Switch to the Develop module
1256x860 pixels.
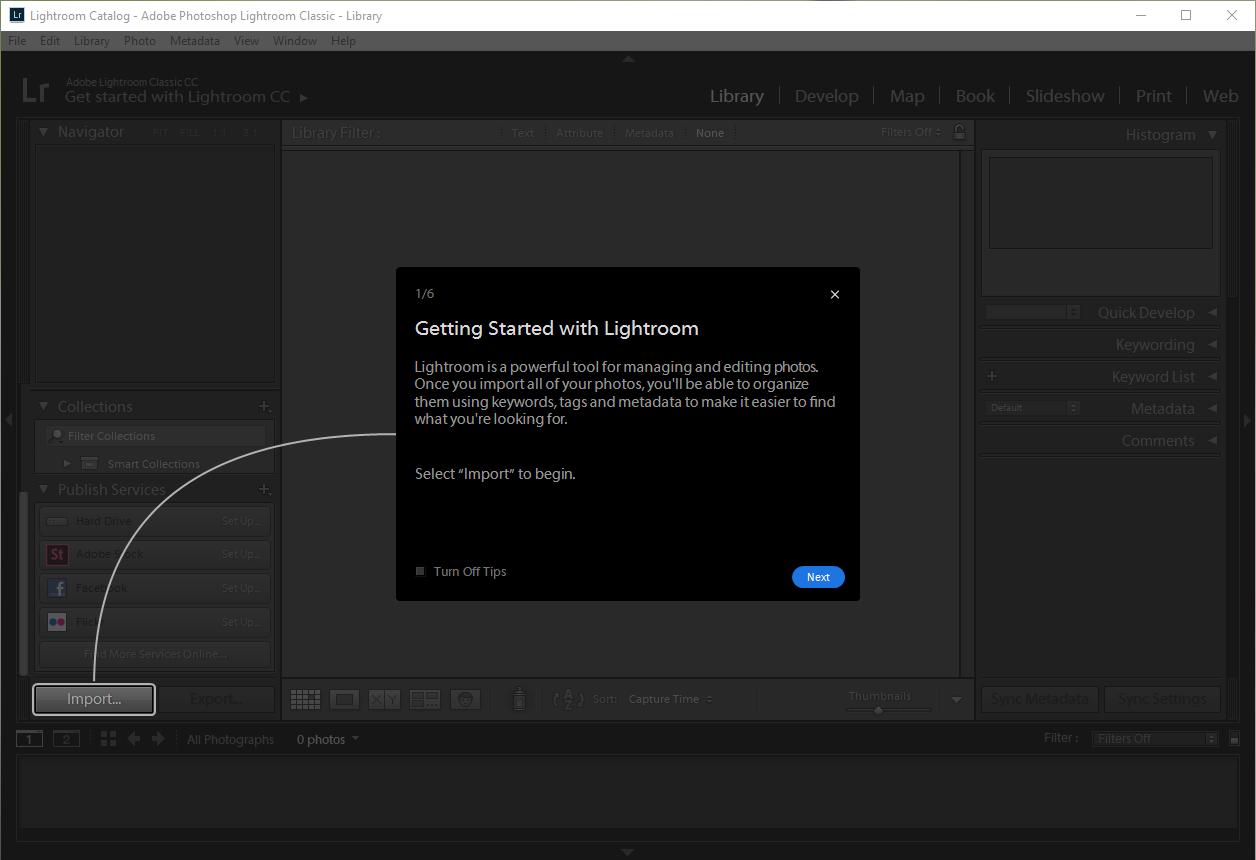click(826, 96)
